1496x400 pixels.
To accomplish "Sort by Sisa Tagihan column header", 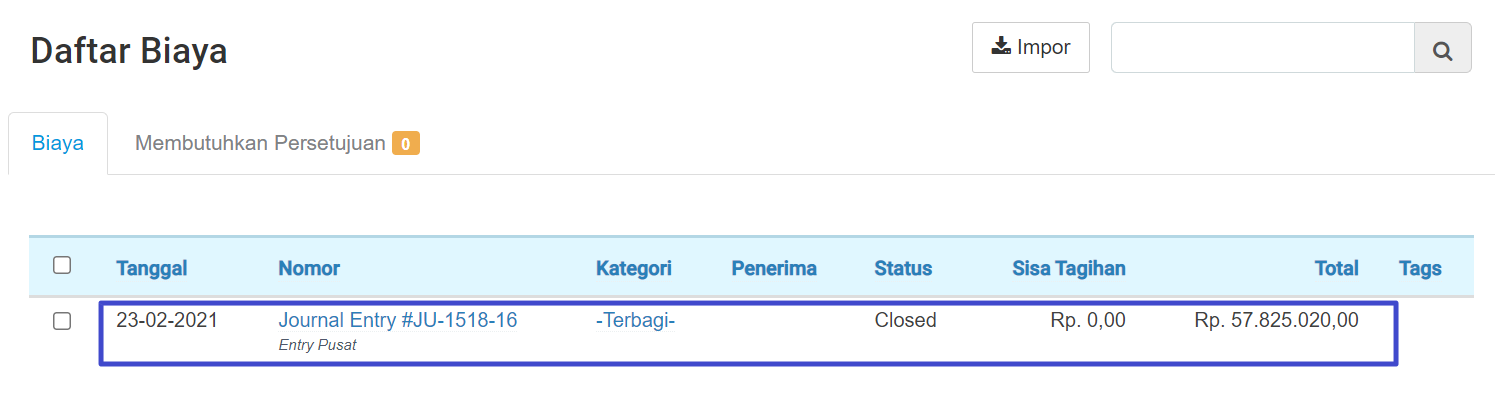I will click(1069, 268).
